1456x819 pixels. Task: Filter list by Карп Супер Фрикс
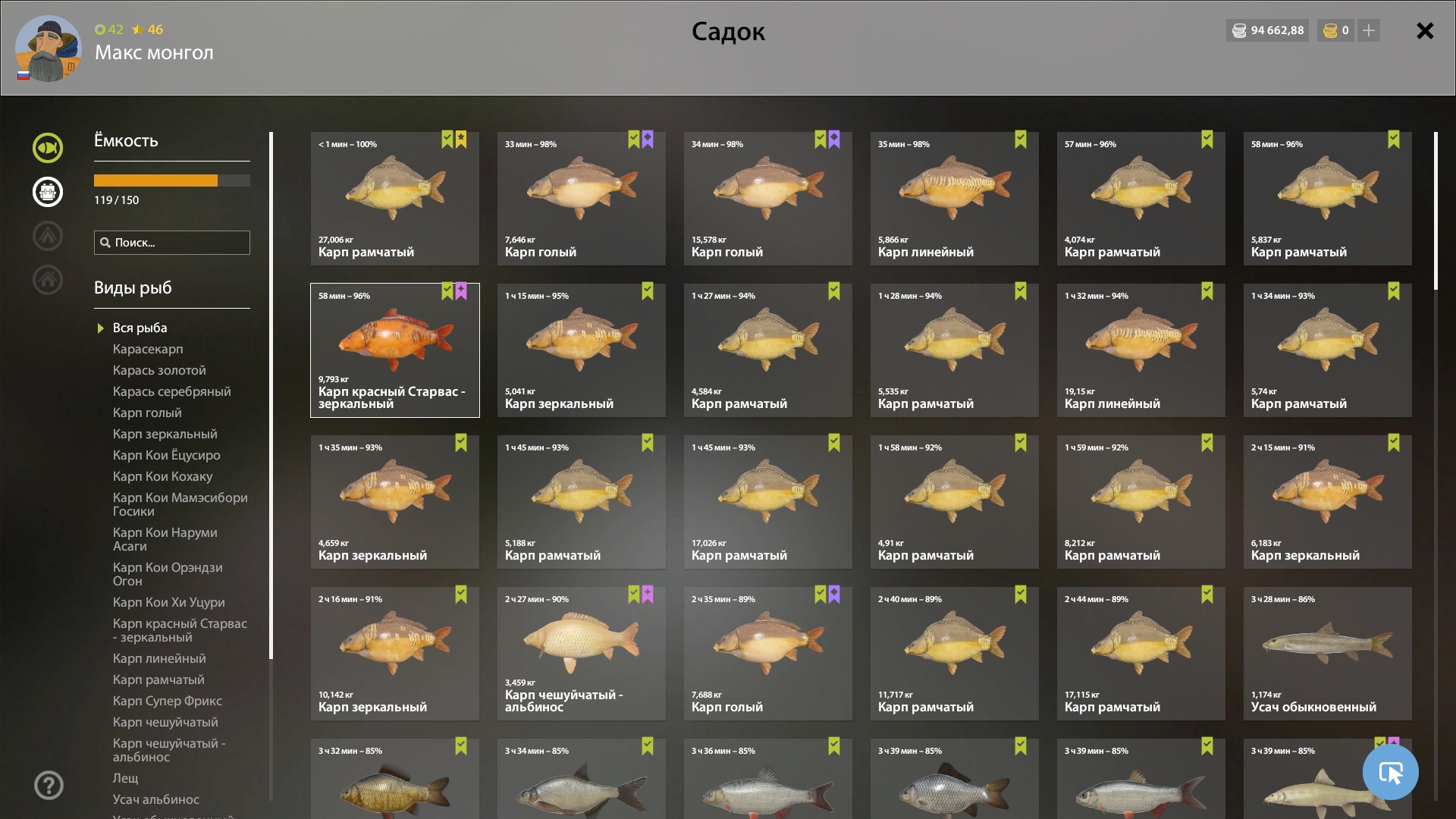coord(167,701)
